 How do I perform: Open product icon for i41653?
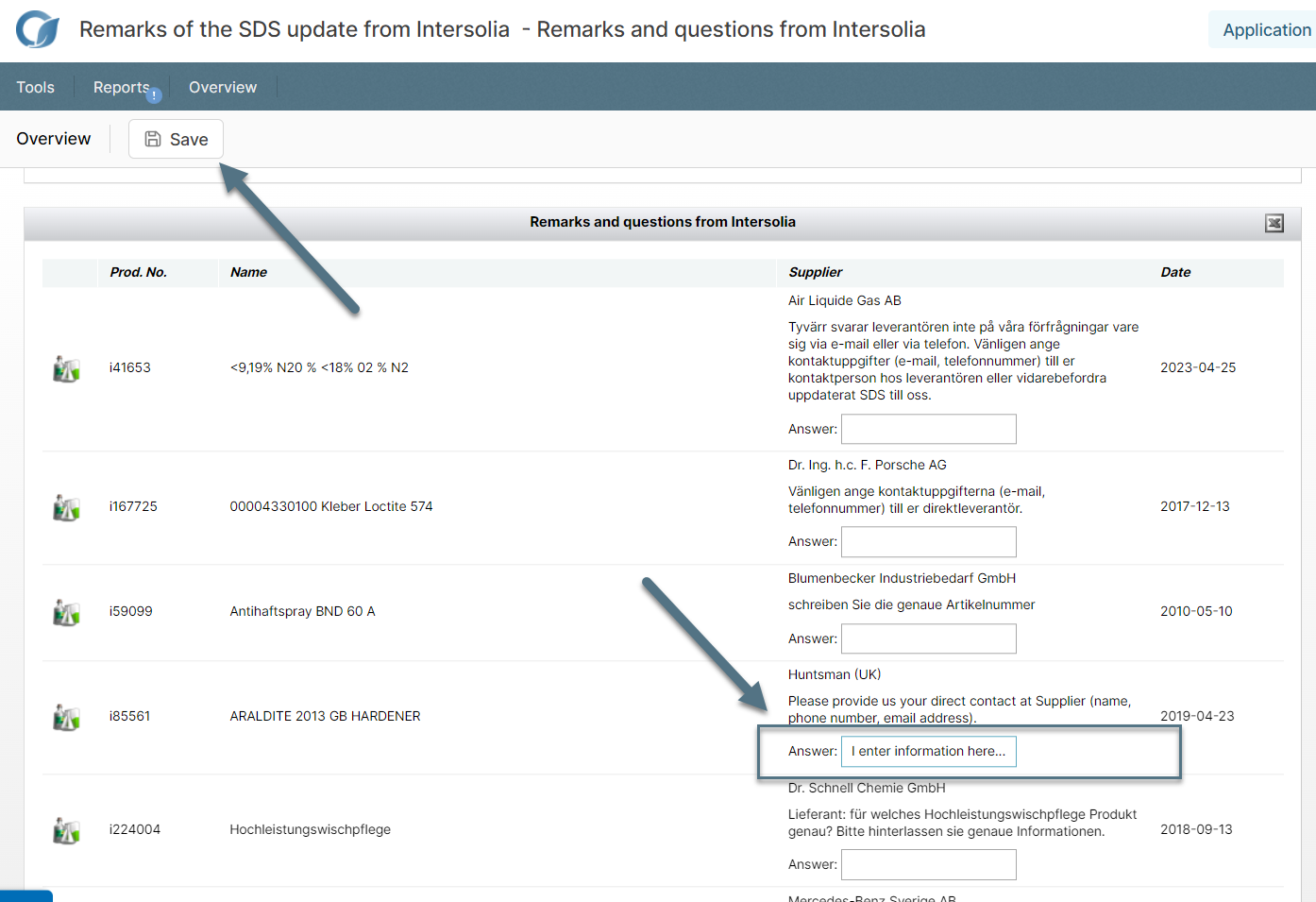tap(66, 368)
